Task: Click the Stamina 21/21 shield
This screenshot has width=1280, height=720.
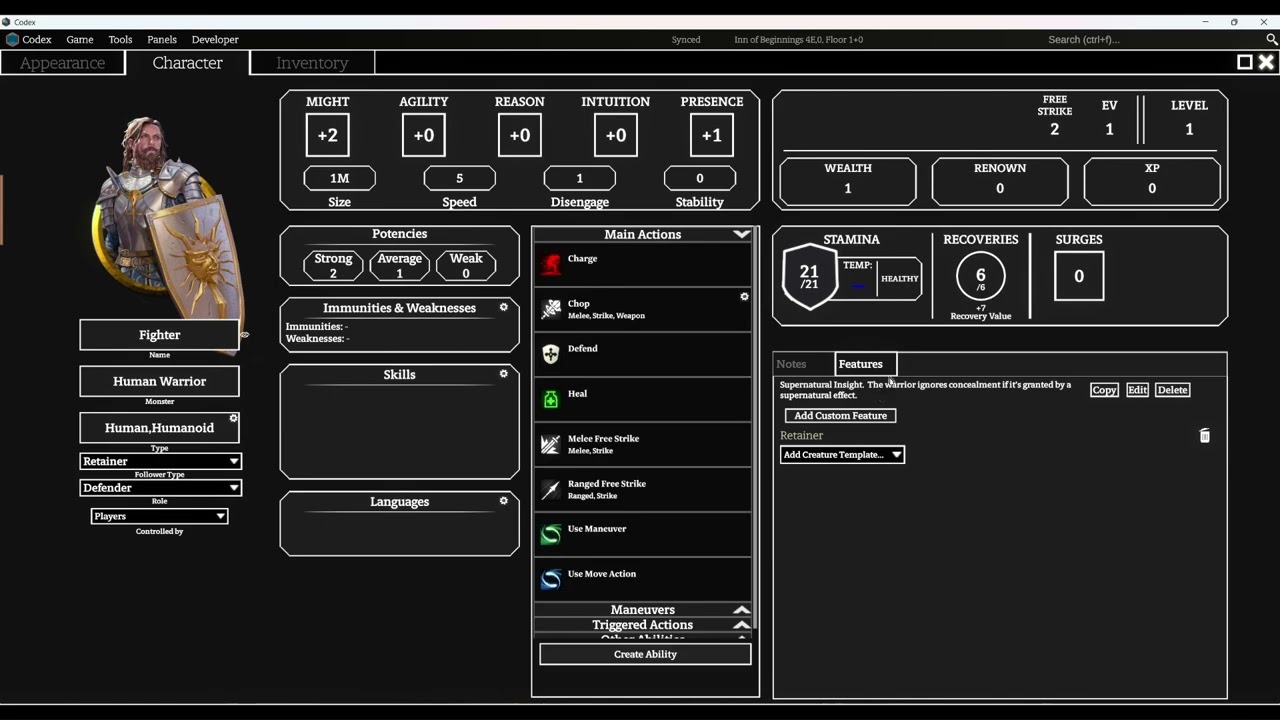Action: pyautogui.click(x=809, y=277)
